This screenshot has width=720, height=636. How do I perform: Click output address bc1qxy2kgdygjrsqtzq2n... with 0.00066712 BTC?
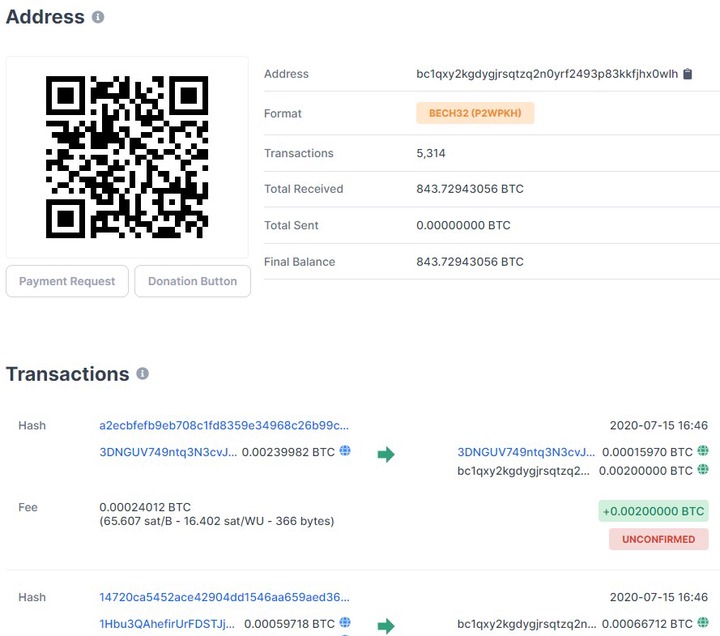pos(527,624)
